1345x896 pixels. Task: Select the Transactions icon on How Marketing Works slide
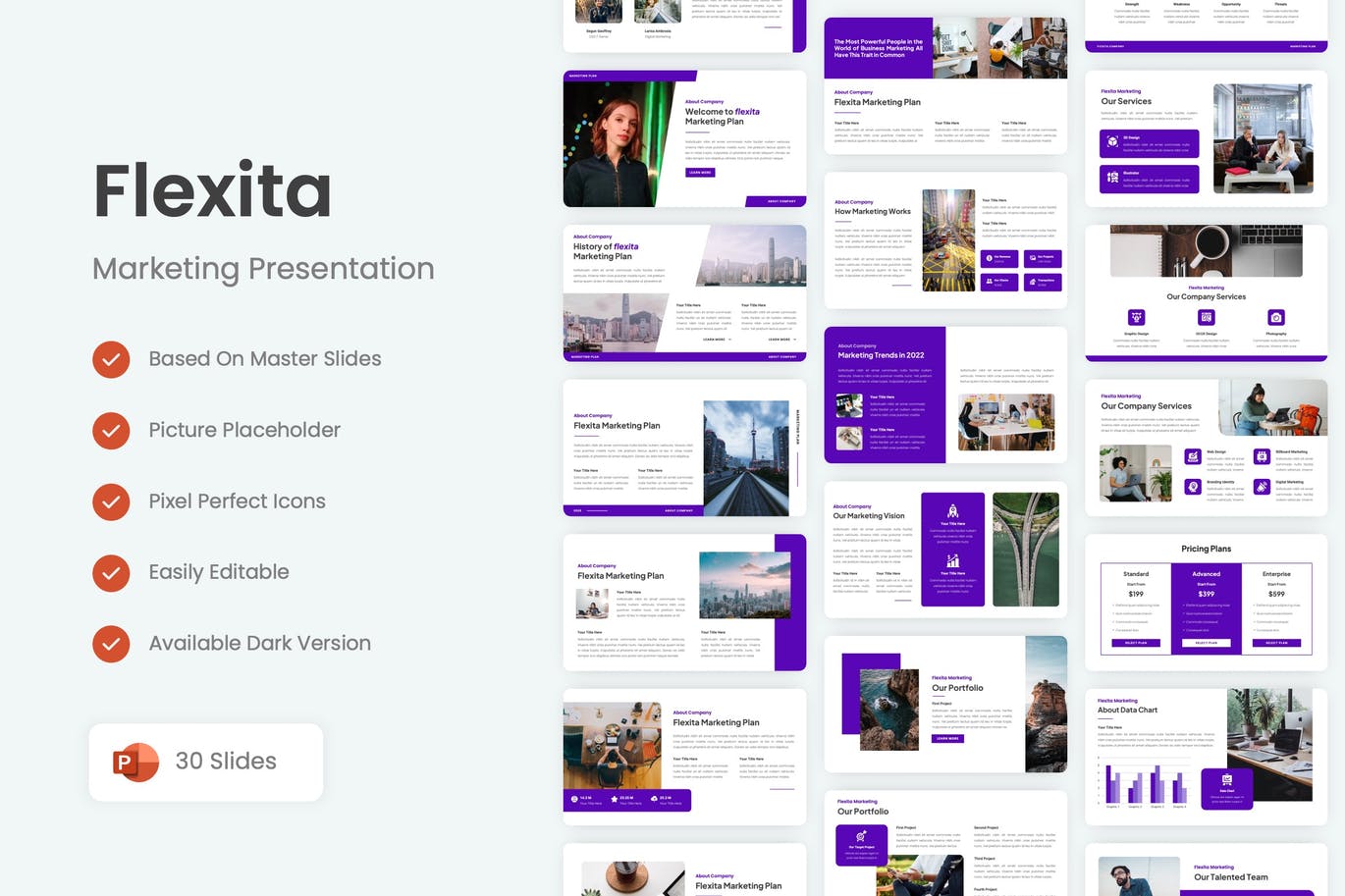tap(1033, 282)
